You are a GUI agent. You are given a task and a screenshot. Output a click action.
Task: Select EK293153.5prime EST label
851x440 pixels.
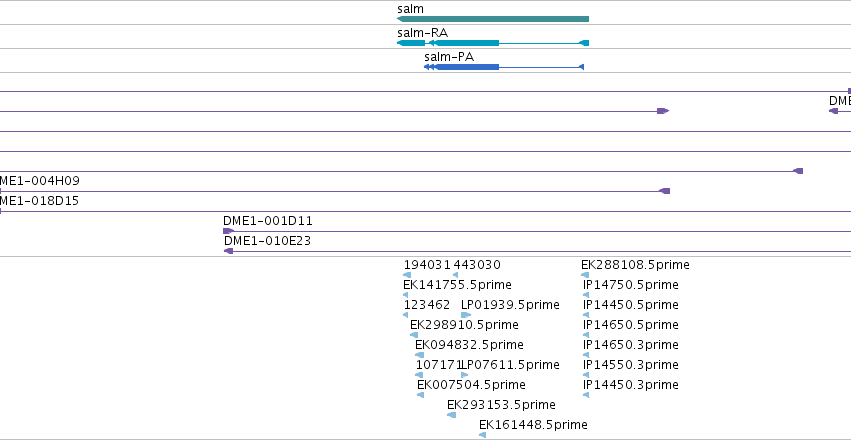click(501, 405)
